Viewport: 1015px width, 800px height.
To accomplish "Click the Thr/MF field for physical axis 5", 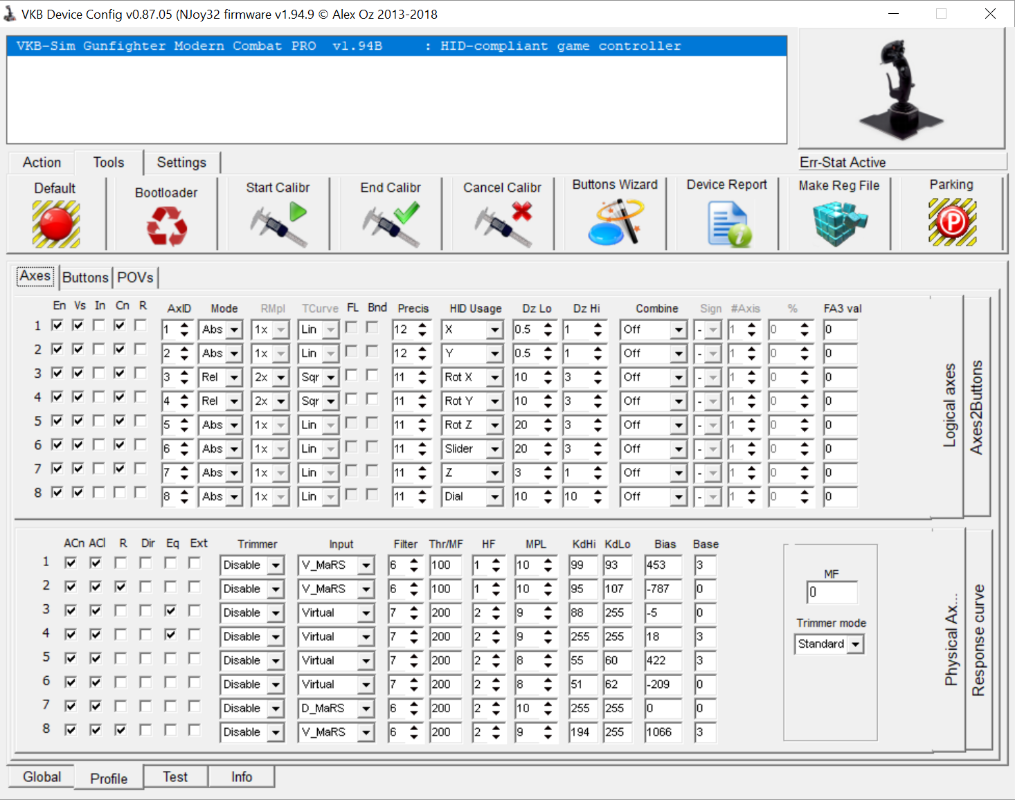I will [445, 660].
